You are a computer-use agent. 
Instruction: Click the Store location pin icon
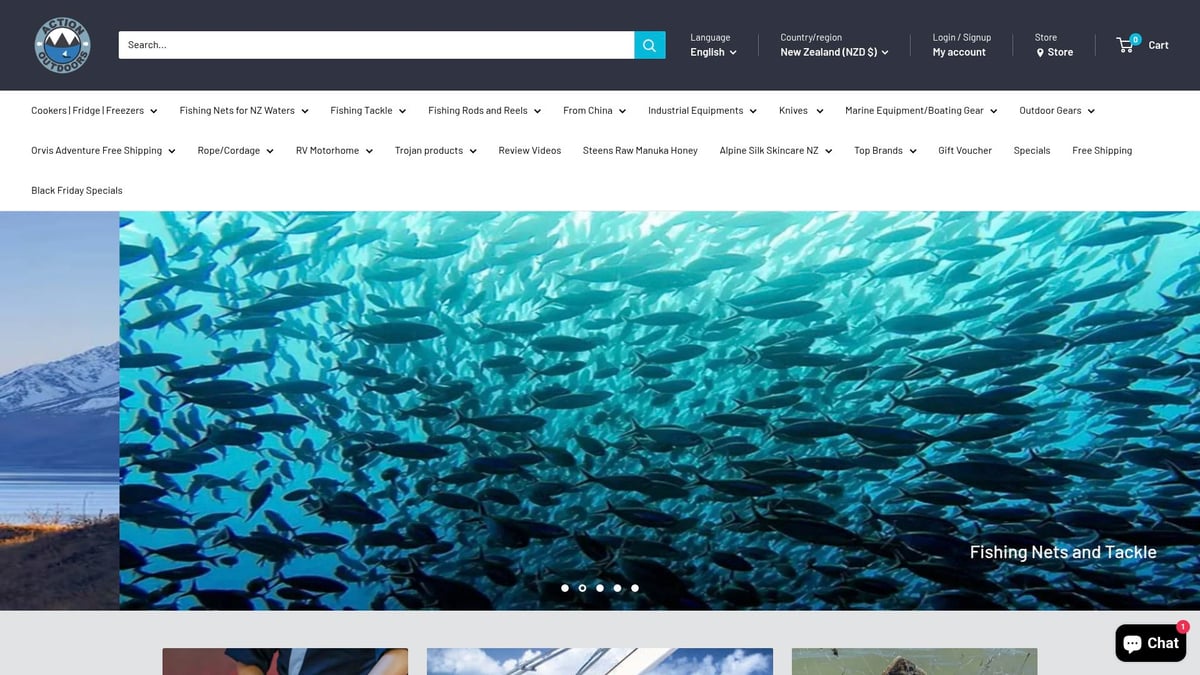coord(1041,52)
